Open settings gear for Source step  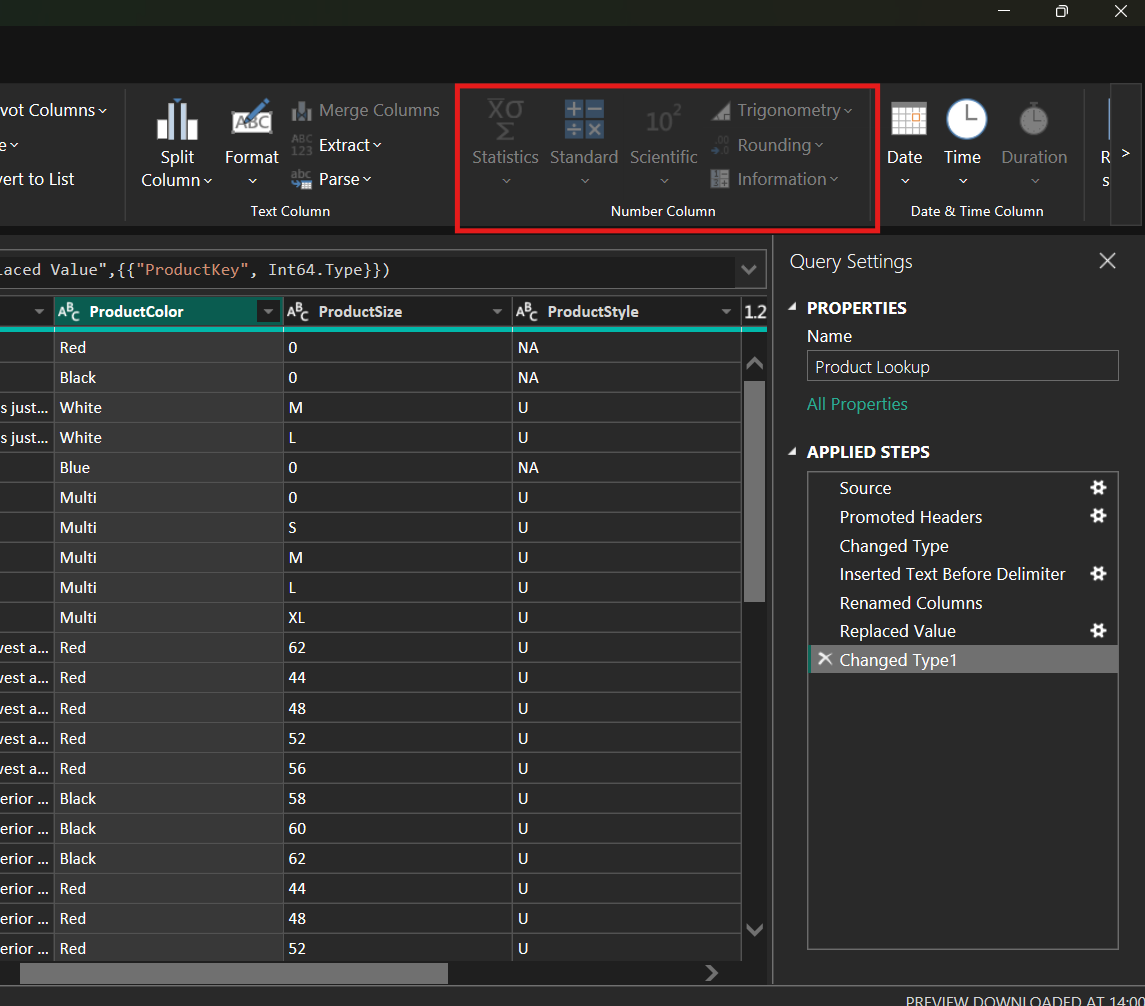pyautogui.click(x=1098, y=488)
